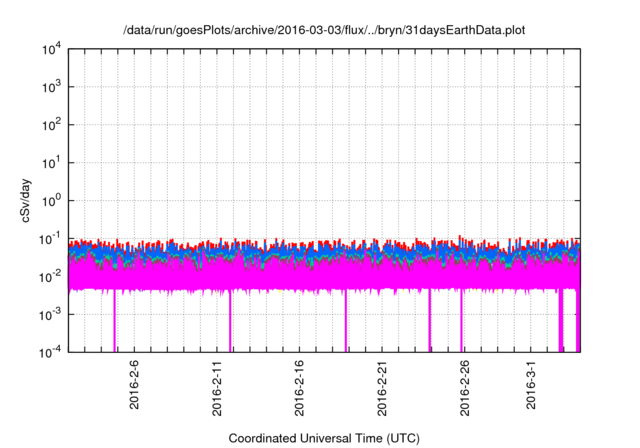
Task: Click the 10^3 y-axis tick label
Action: (x=52, y=88)
